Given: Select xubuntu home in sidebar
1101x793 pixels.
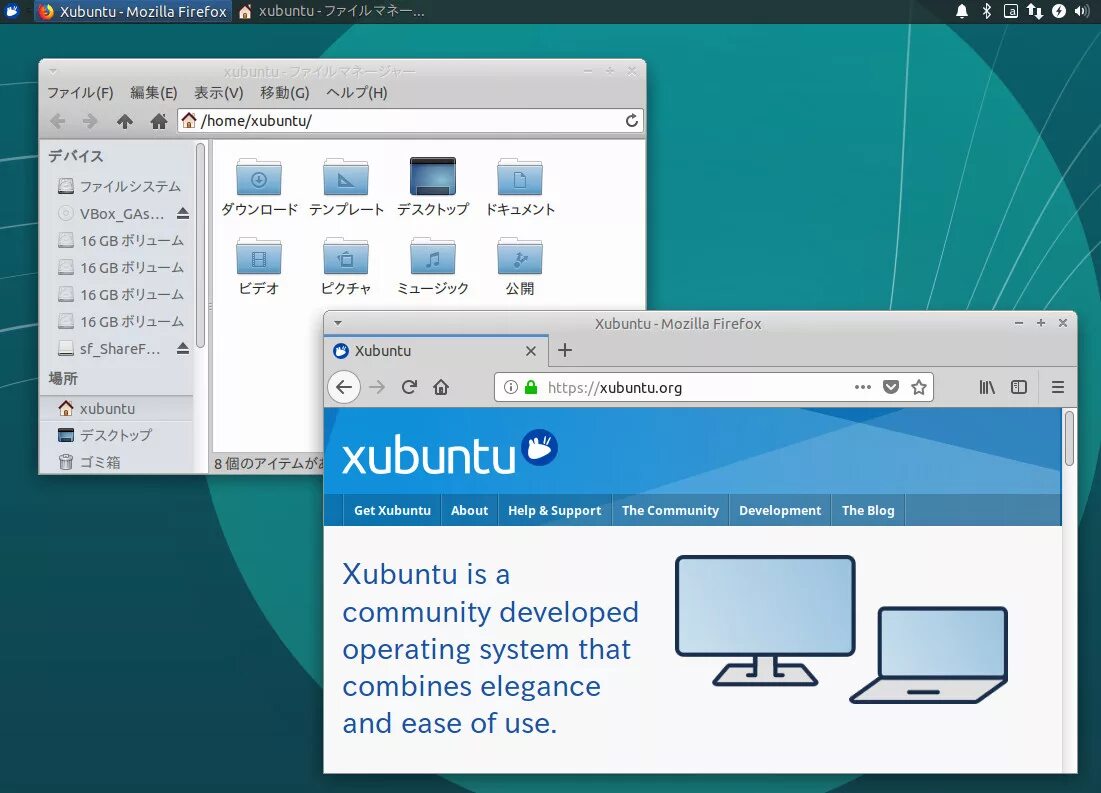Looking at the screenshot, I should [x=116, y=408].
